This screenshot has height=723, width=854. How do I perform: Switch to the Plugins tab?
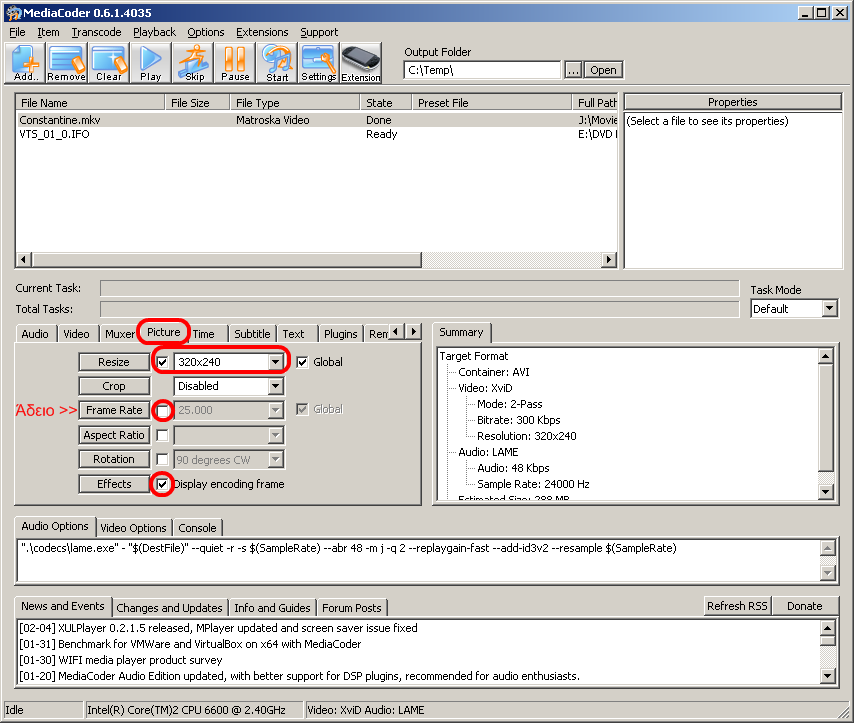[341, 334]
